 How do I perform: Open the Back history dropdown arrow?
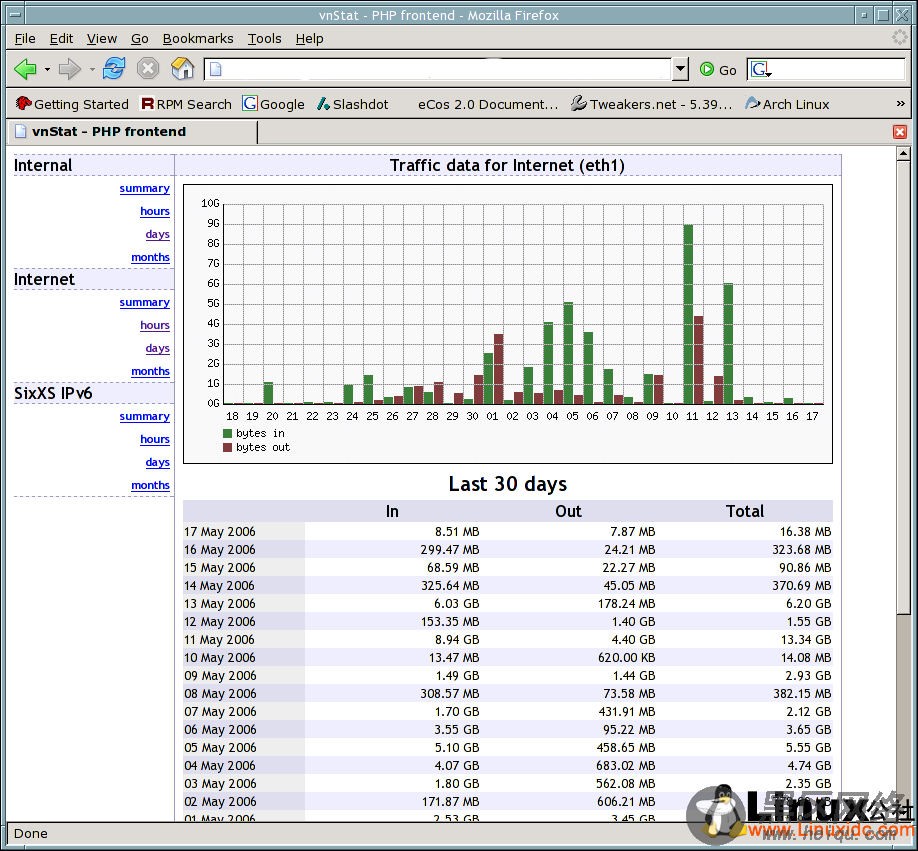point(47,70)
